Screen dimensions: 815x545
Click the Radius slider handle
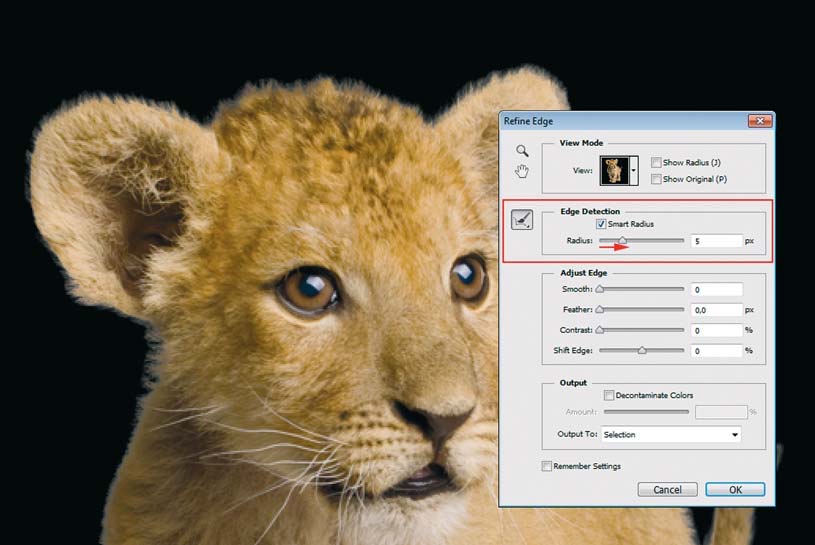[x=621, y=240]
